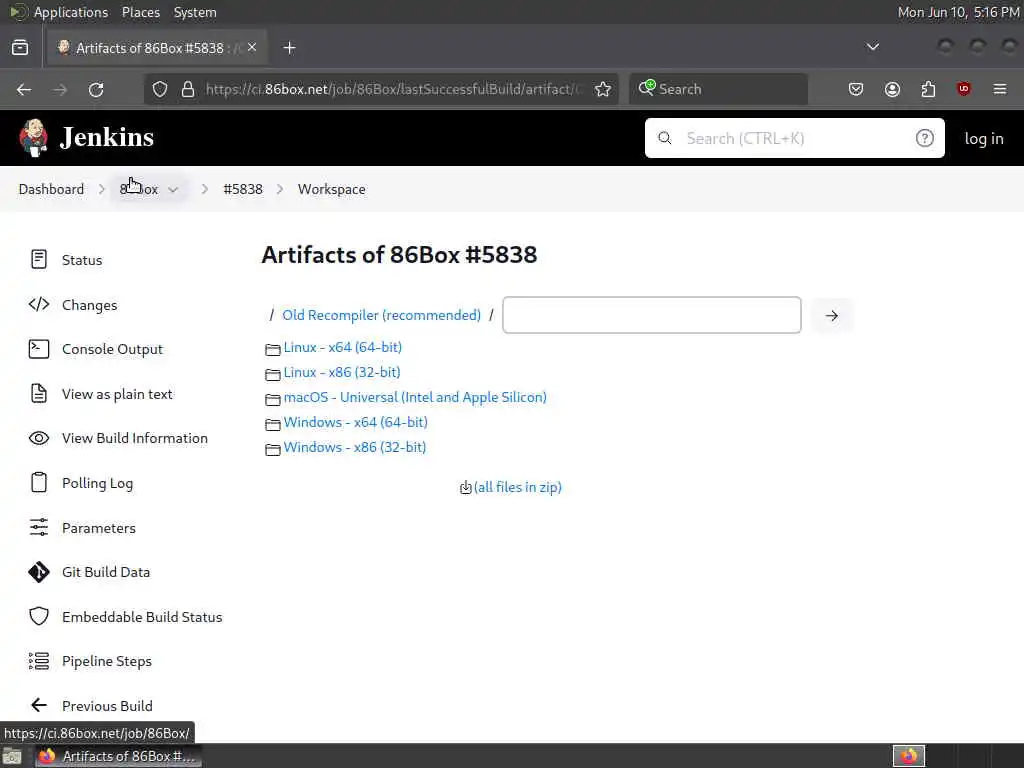Click the Linux x64 folder icon
1024x768 pixels.
272,349
